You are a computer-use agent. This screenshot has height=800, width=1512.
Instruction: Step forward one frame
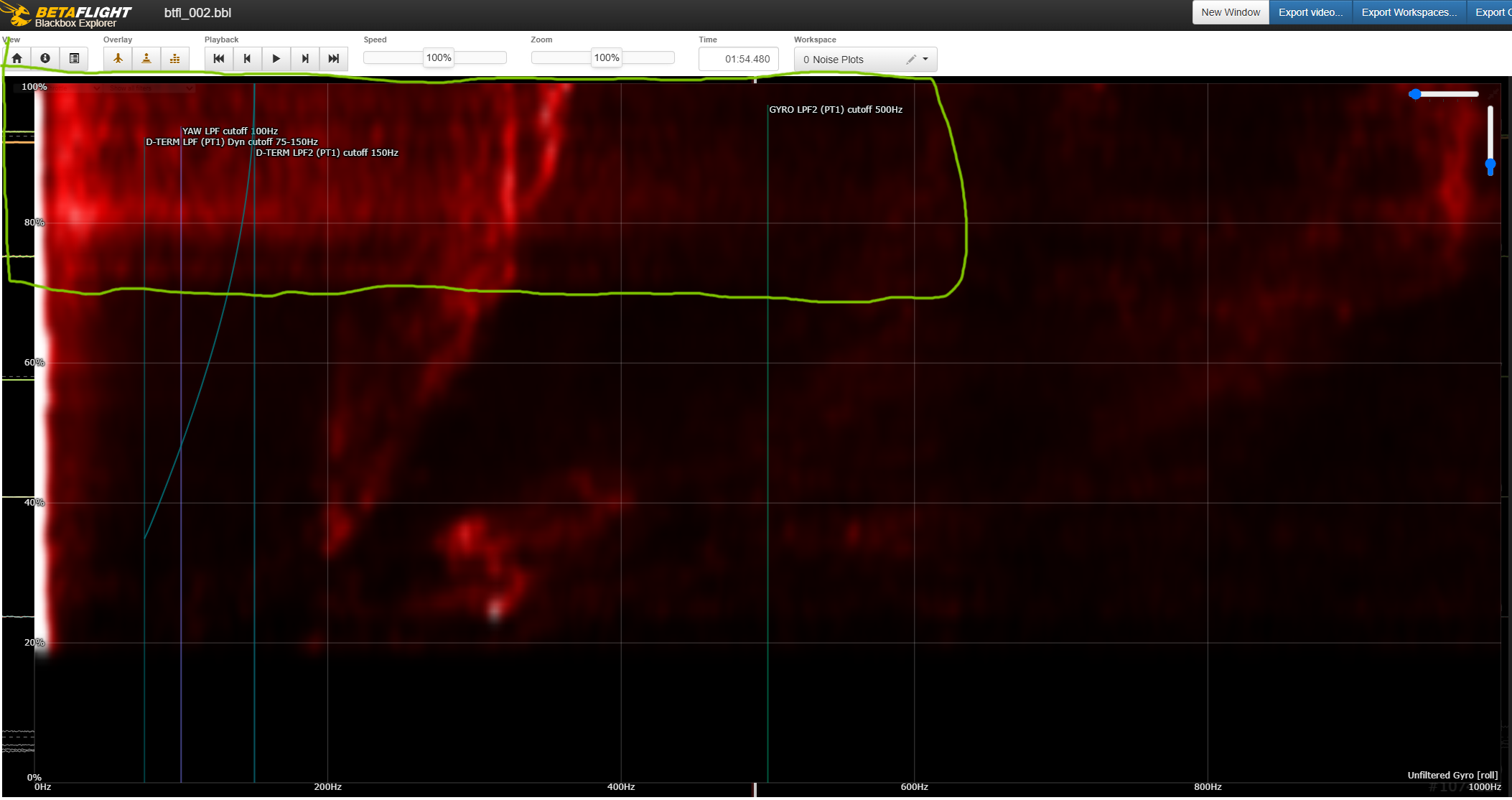[x=305, y=58]
